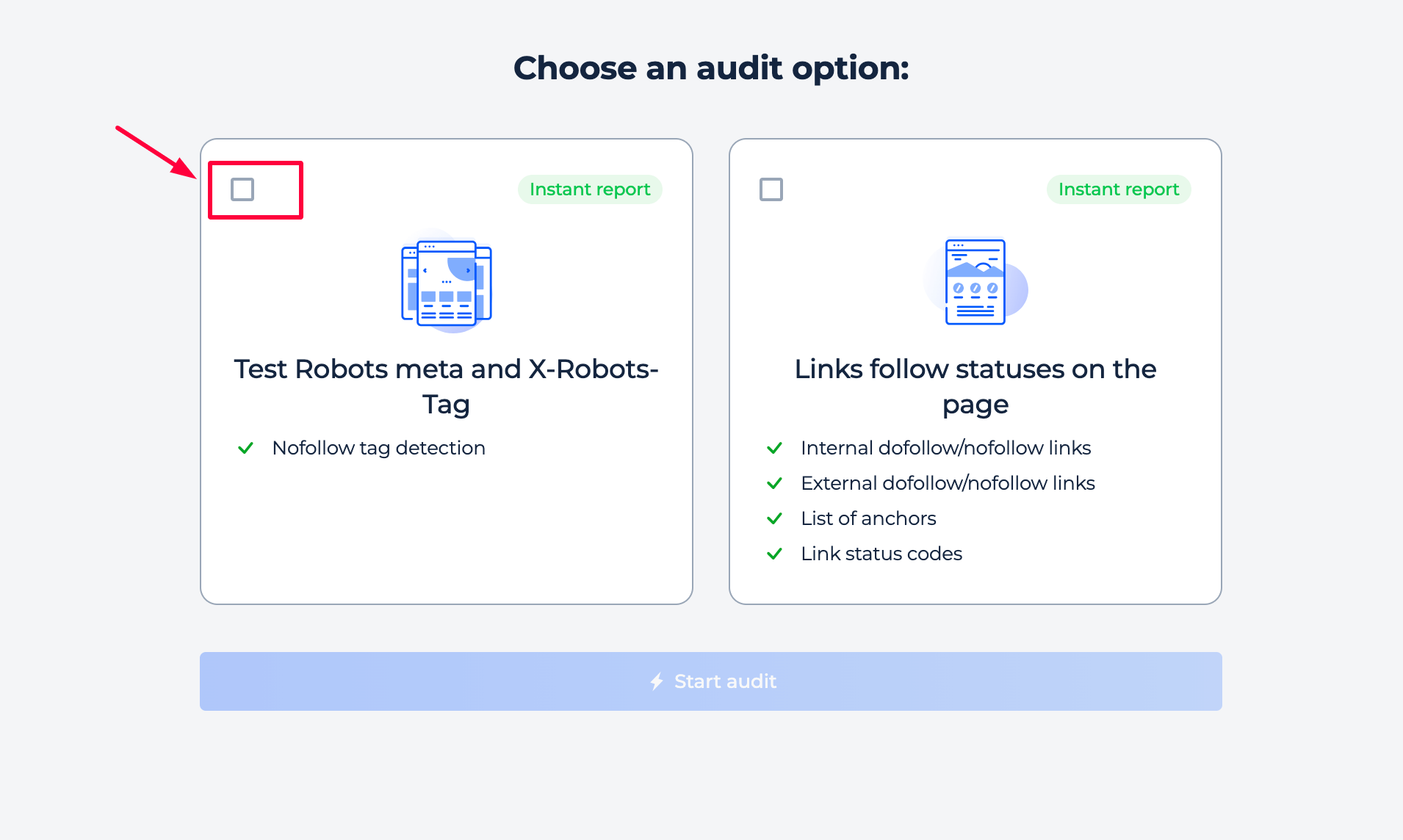Click the Links follow statuses on the page title

[975, 386]
